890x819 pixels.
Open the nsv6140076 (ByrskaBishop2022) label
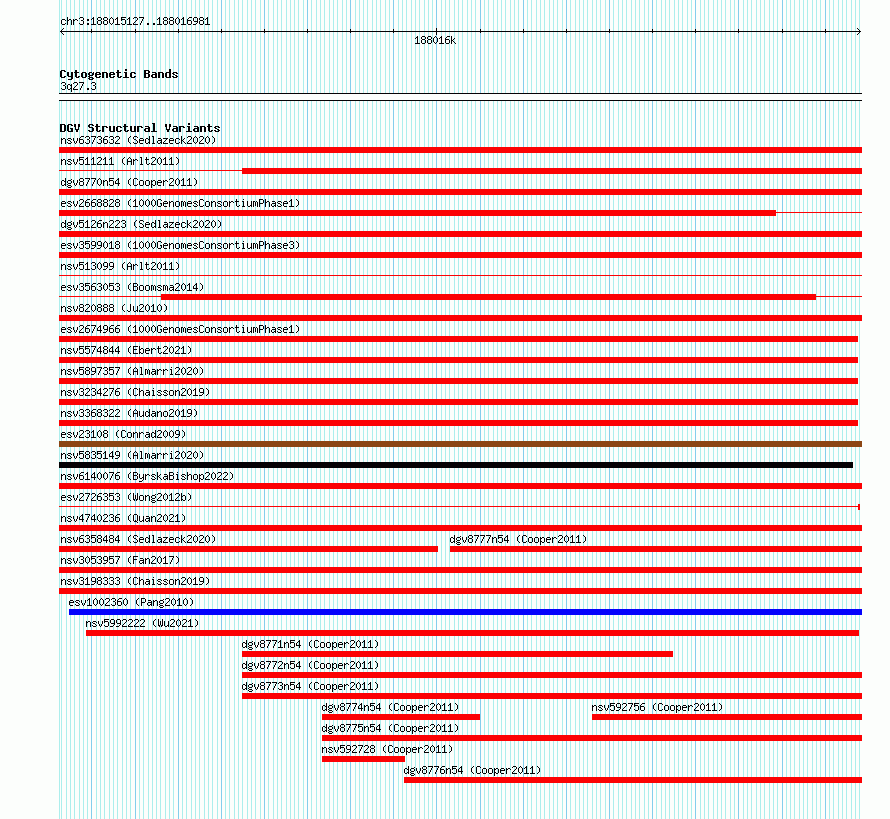coord(147,476)
